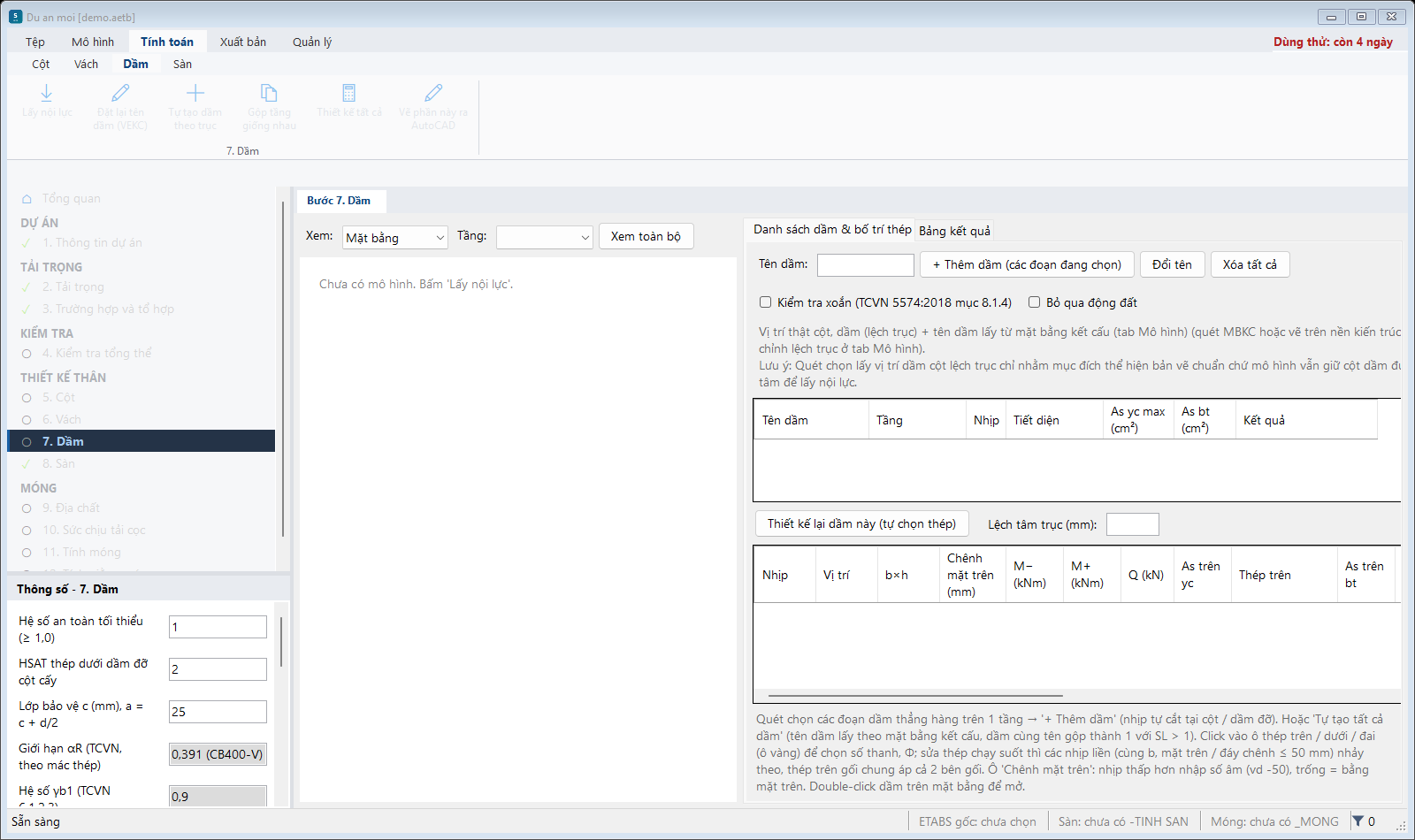Image resolution: width=1415 pixels, height=840 pixels.
Task: Select '7. Dầm' in navigation list
Action: pyautogui.click(x=141, y=441)
